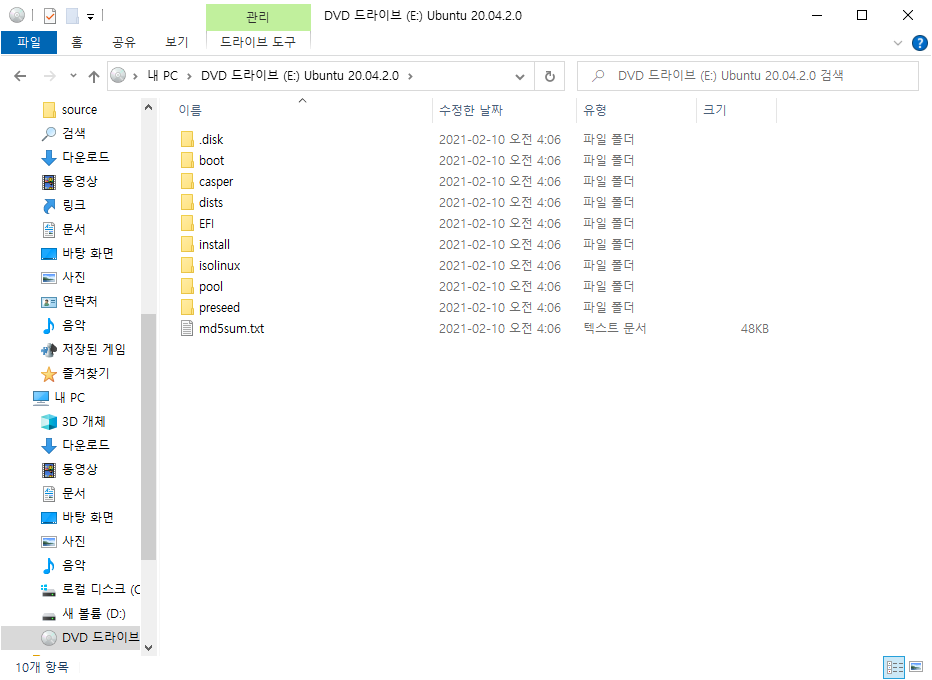This screenshot has height=680, width=932.
Task: Refresh the folder view
Action: (550, 76)
